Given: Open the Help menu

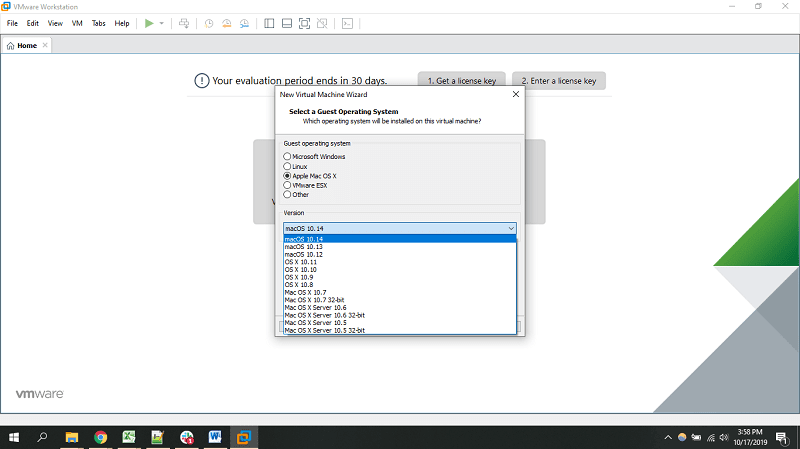Looking at the screenshot, I should pos(122,23).
